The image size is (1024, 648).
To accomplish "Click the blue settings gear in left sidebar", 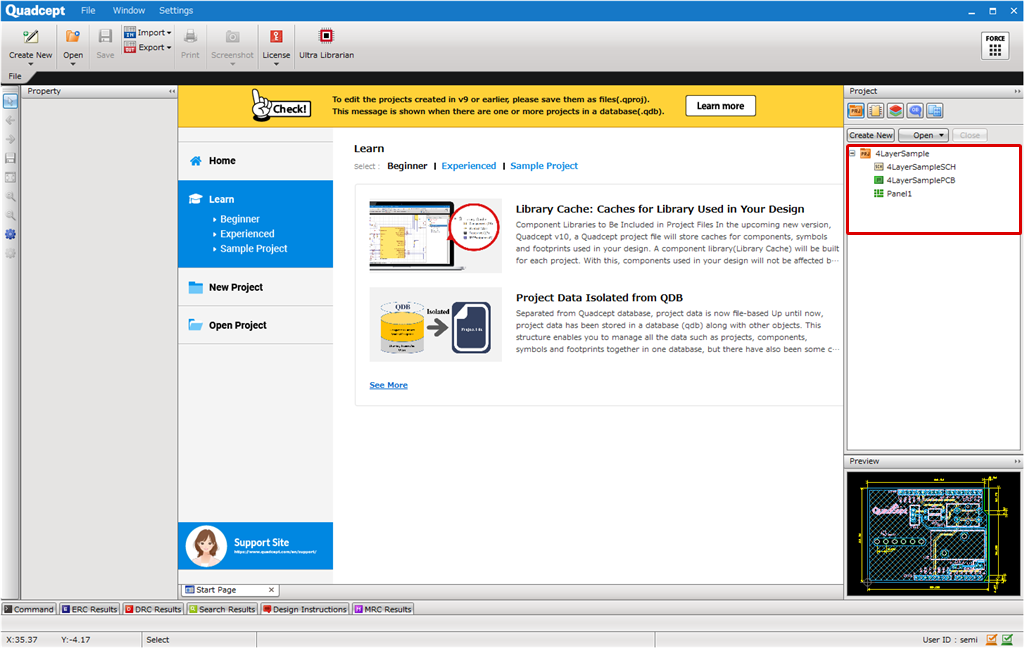I will [10, 234].
